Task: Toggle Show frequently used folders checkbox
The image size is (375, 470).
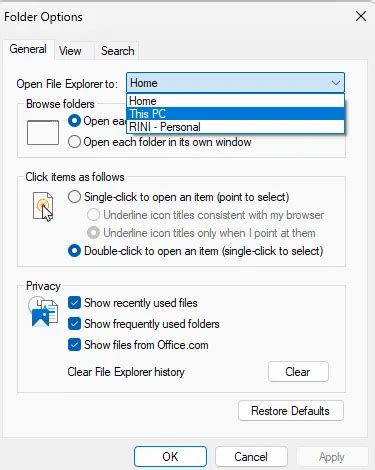Action: (x=74, y=324)
